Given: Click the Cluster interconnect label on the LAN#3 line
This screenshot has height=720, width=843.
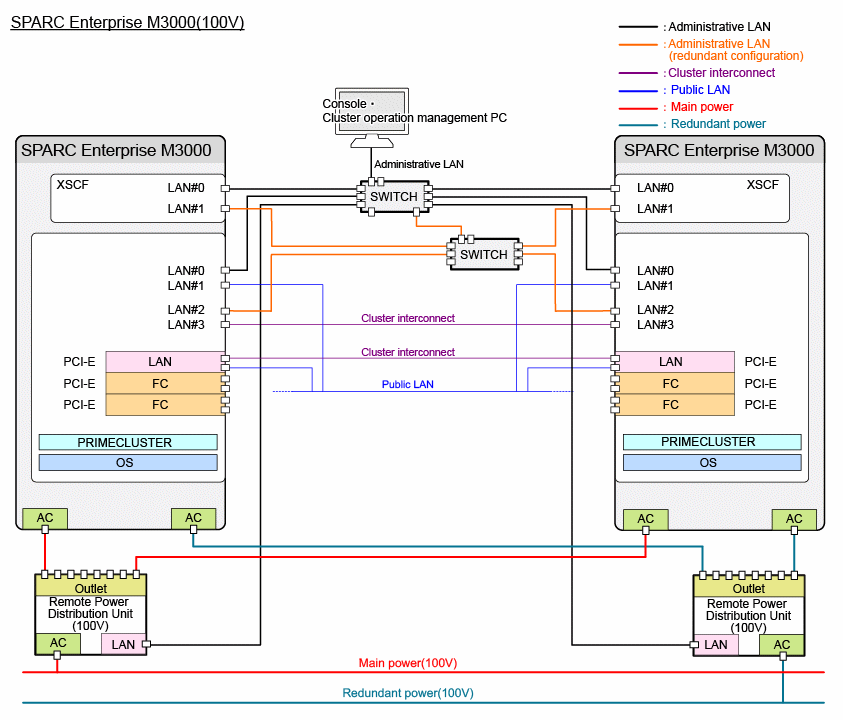Looking at the screenshot, I should coord(408,318).
